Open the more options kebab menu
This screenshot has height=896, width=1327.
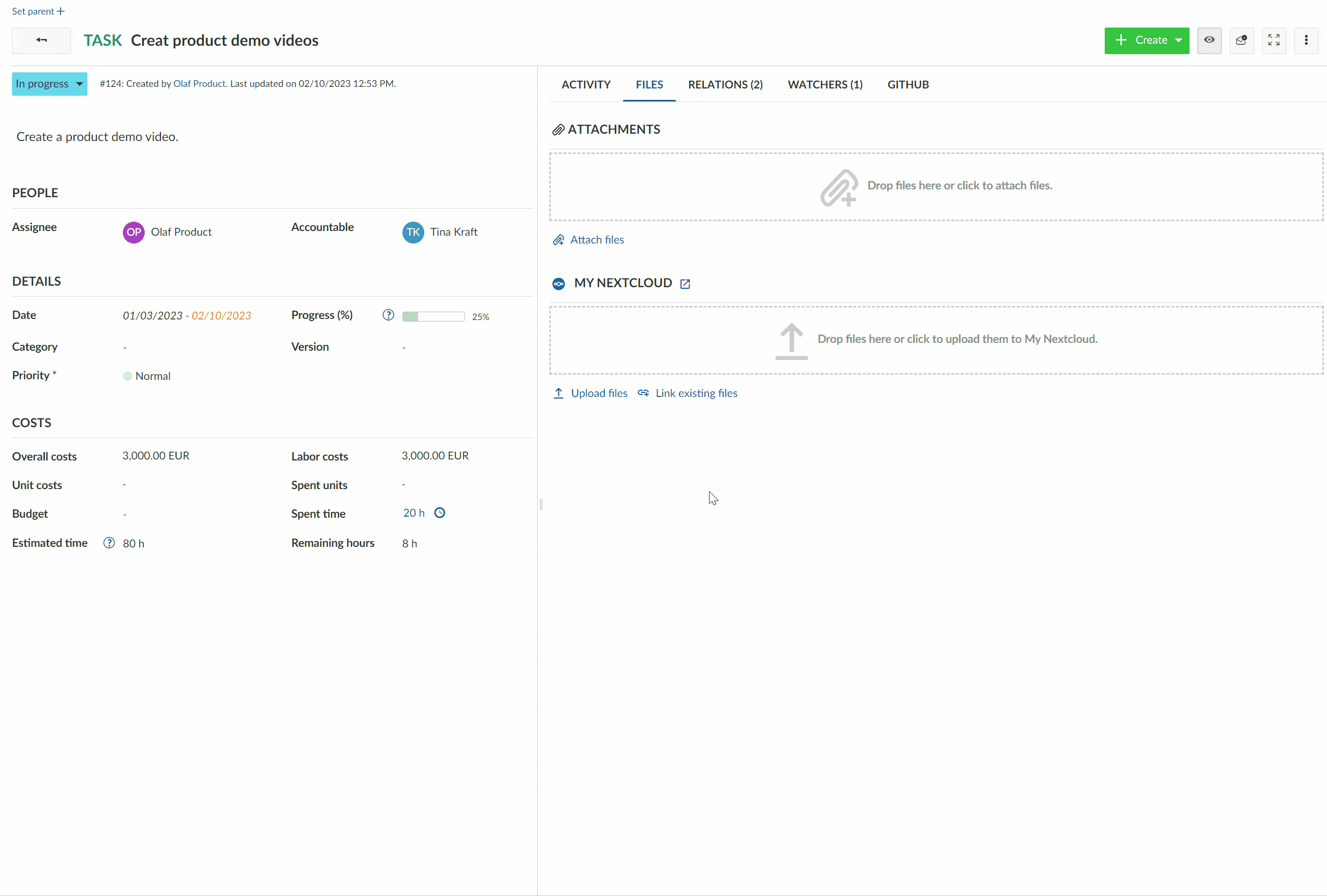click(x=1306, y=41)
